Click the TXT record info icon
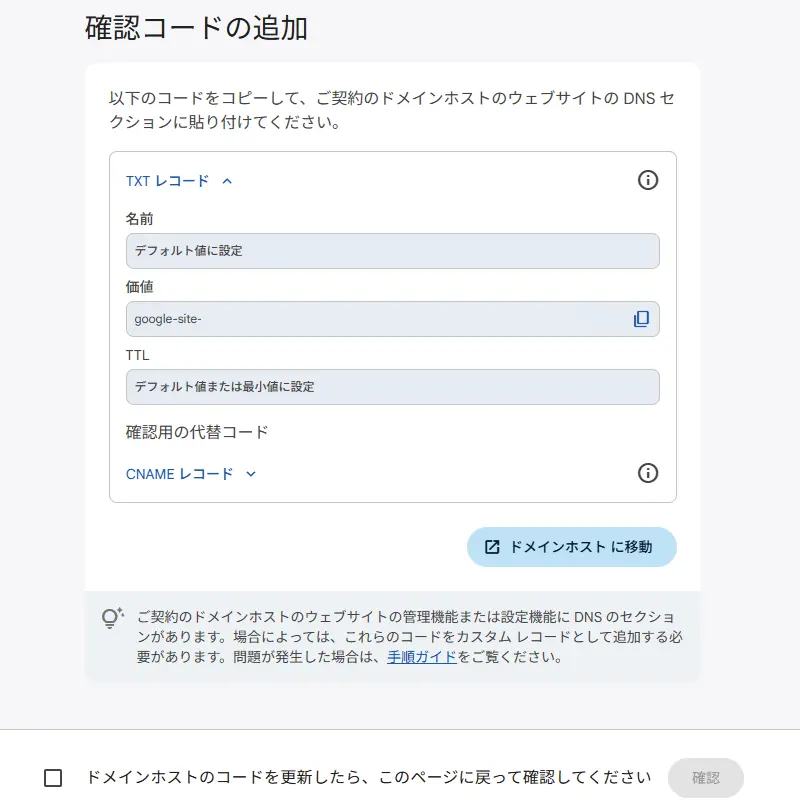This screenshot has height=811, width=800. click(648, 180)
